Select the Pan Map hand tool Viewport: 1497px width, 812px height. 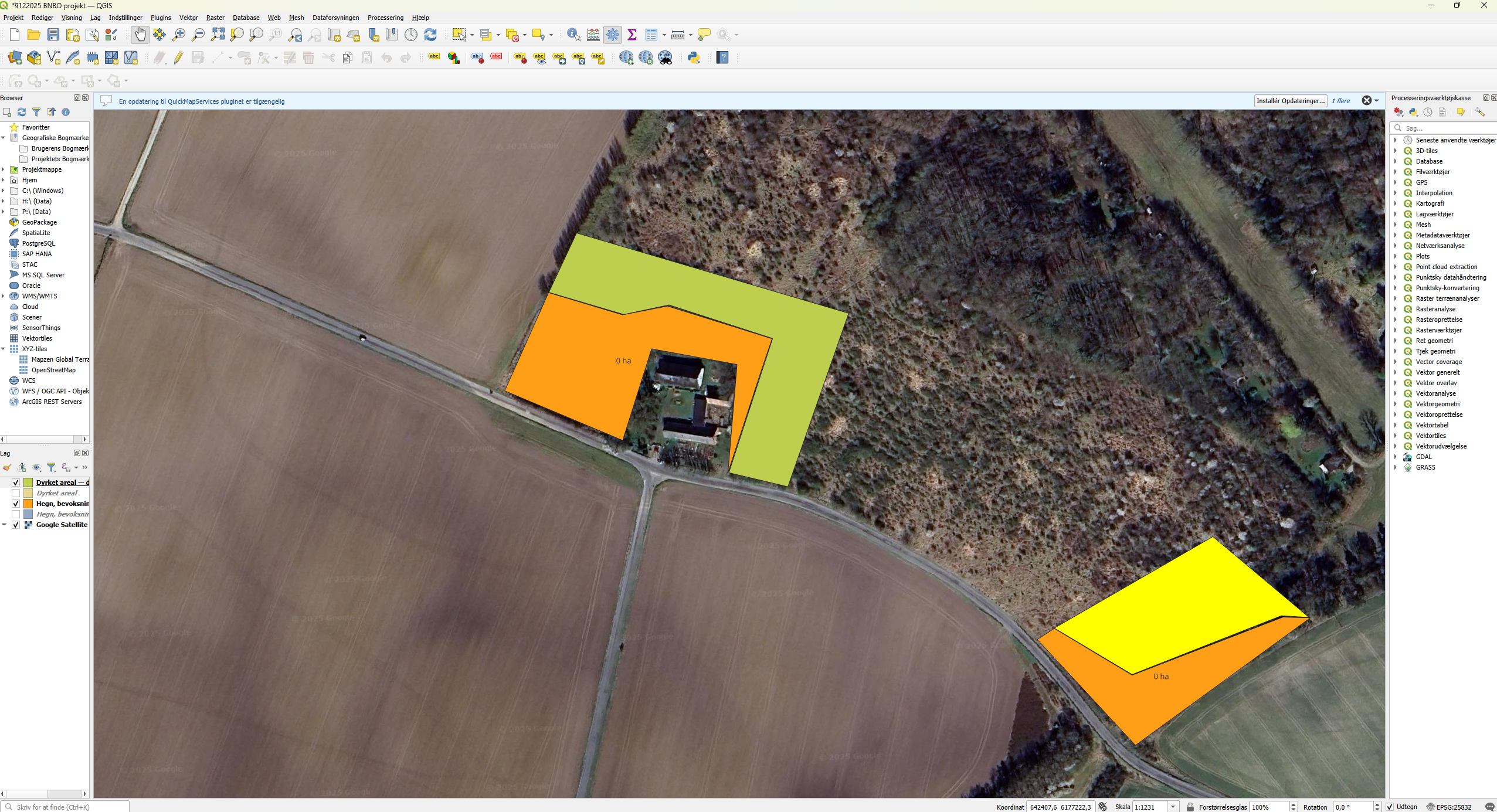tap(140, 35)
